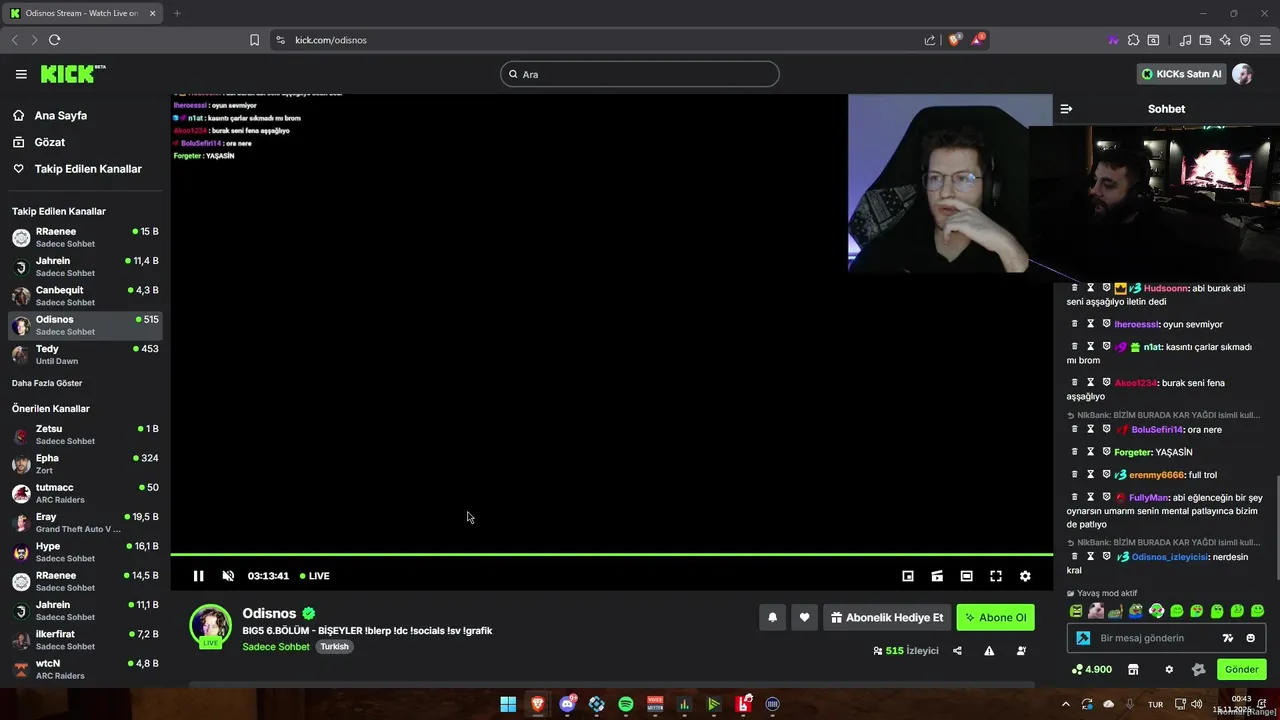Toggle theater mode in player

pyautogui.click(x=966, y=576)
